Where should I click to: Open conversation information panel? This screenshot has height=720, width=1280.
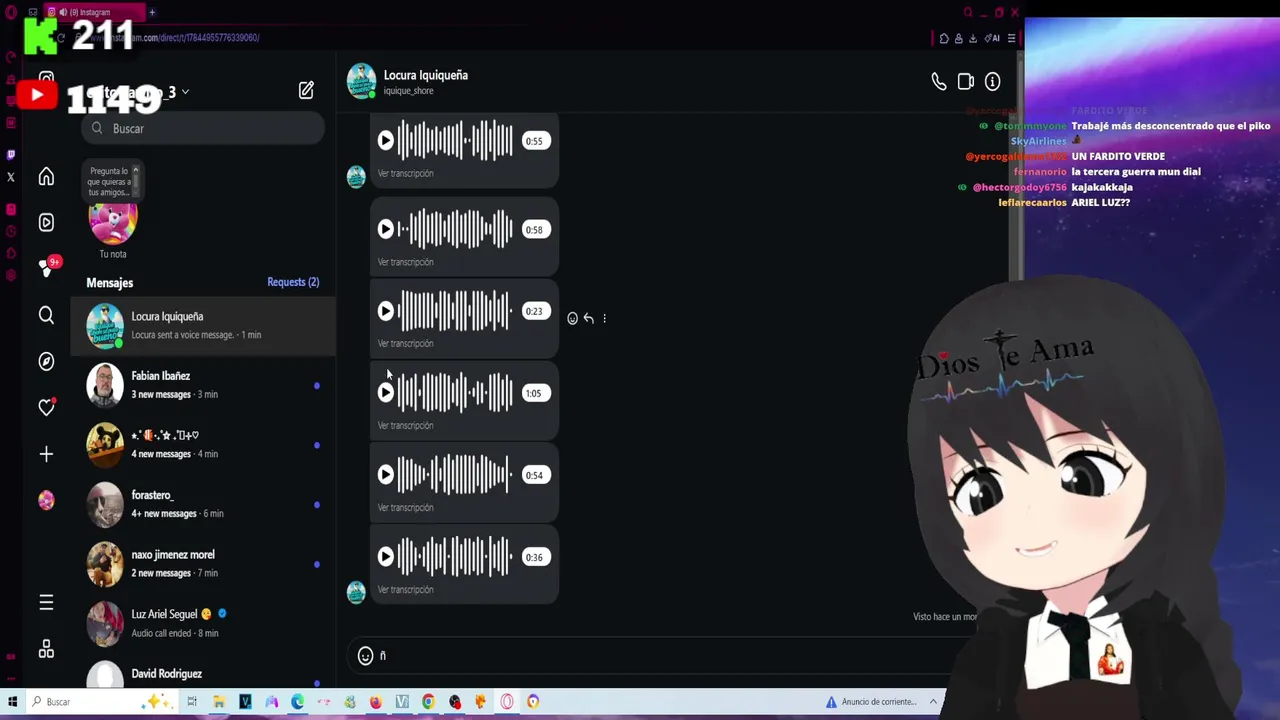click(992, 82)
